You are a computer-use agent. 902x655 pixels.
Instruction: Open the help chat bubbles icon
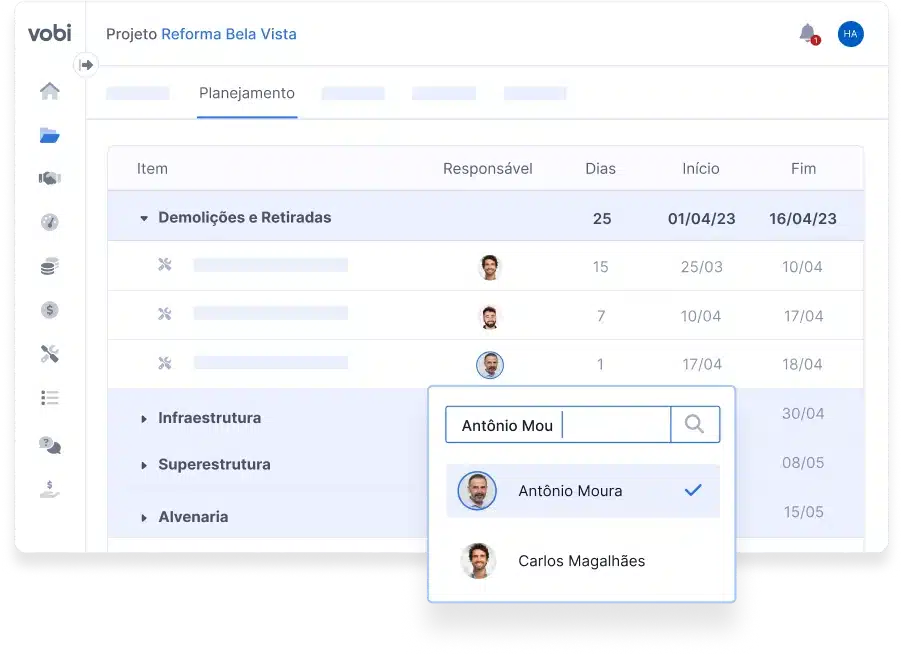point(49,444)
